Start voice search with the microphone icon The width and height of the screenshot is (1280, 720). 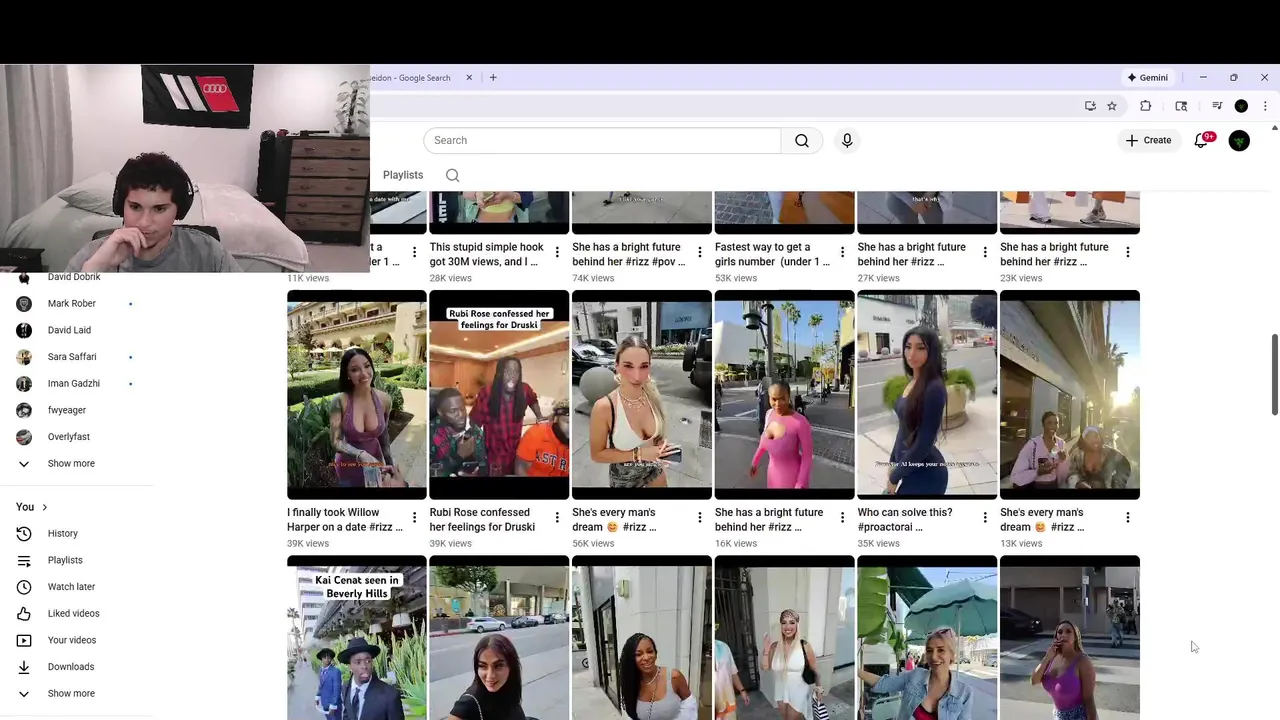[x=847, y=141]
